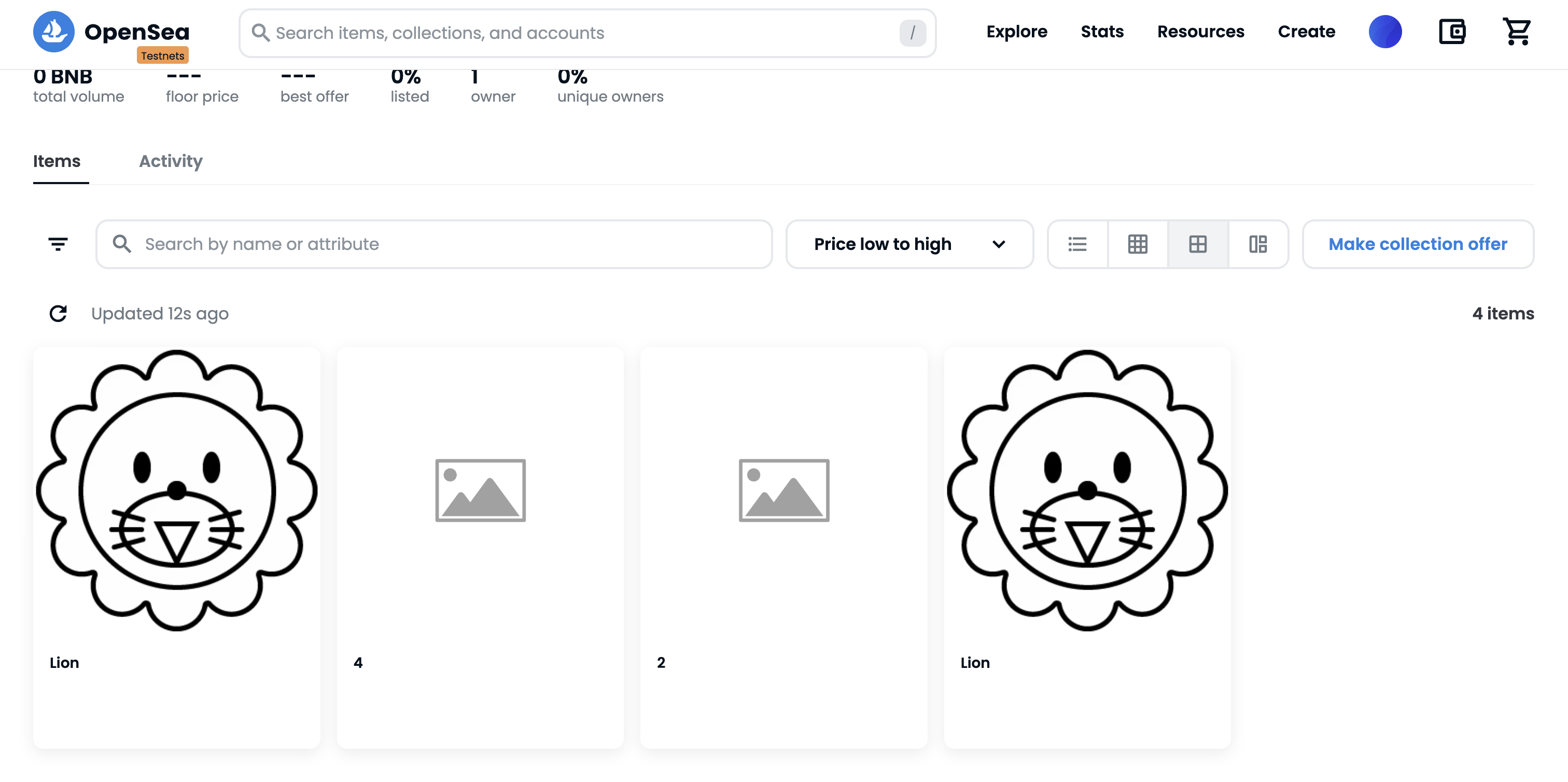Open the wallet icon in header
Image resolution: width=1568 pixels, height=782 pixels.
coord(1452,32)
